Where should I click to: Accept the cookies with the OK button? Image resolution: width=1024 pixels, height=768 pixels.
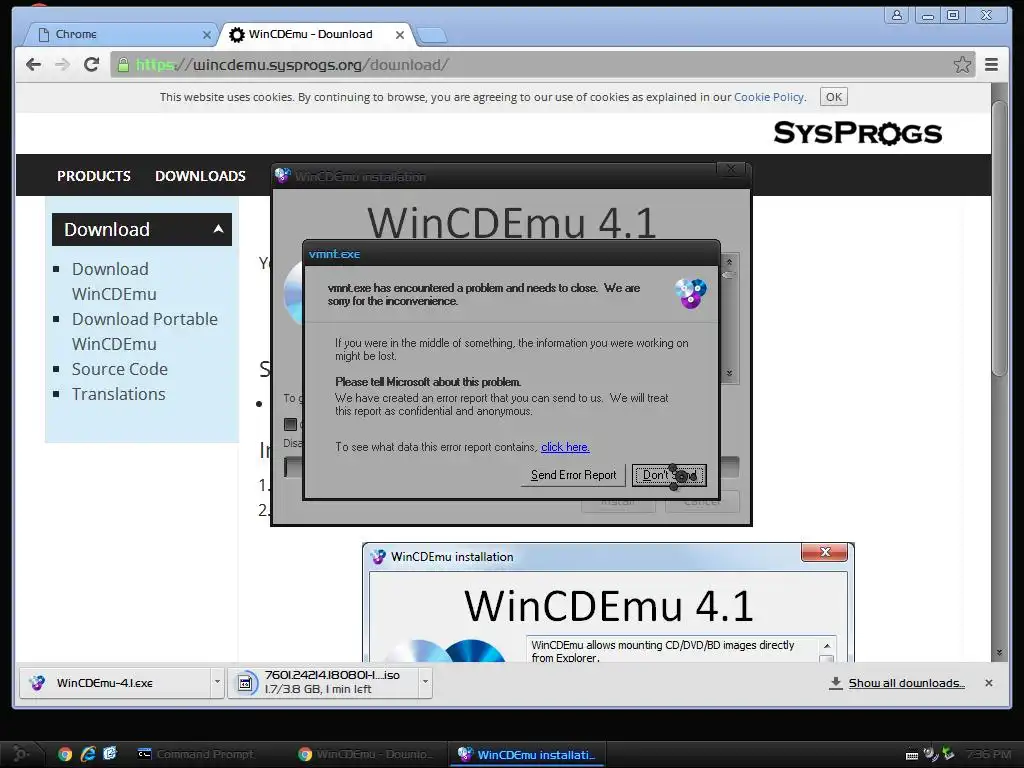coord(833,97)
